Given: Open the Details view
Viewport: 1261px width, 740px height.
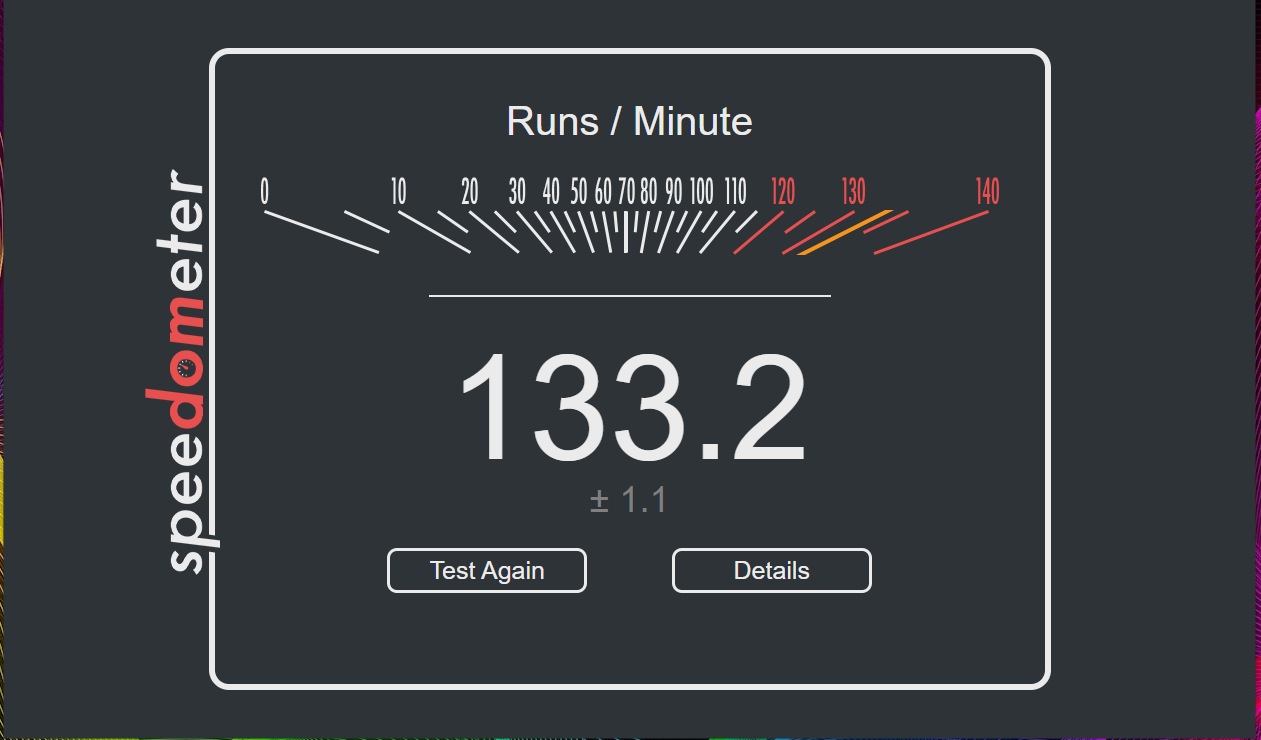Looking at the screenshot, I should (x=772, y=571).
